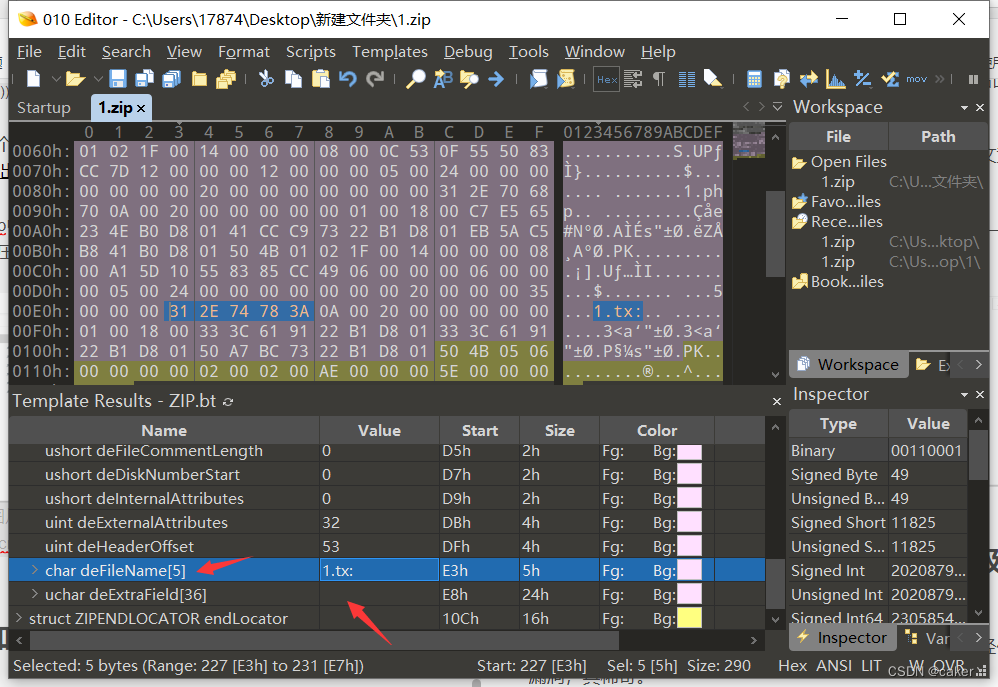Open the Calculator tool icon
The width and height of the screenshot is (998, 687).
click(754, 79)
